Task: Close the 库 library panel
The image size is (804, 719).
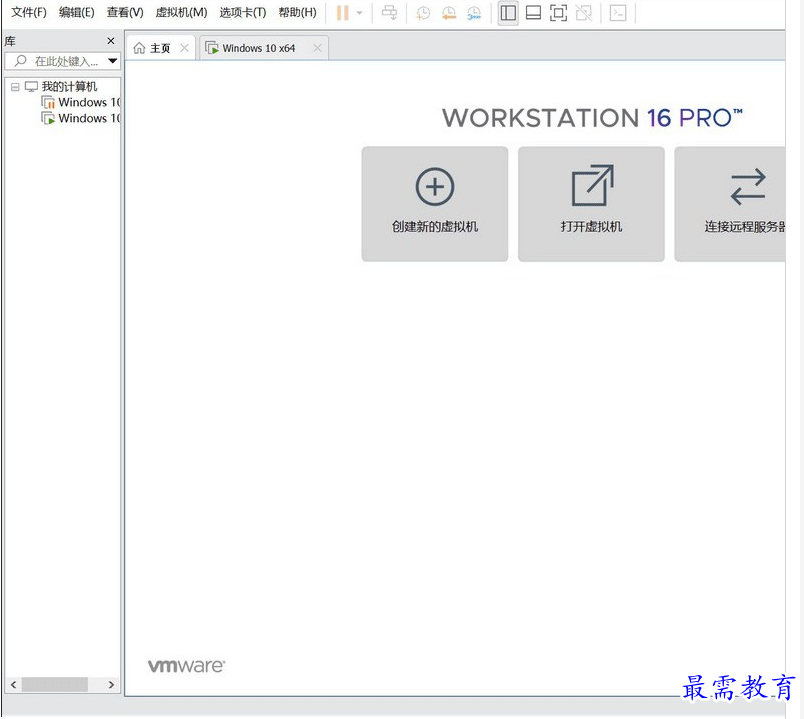Action: (111, 41)
